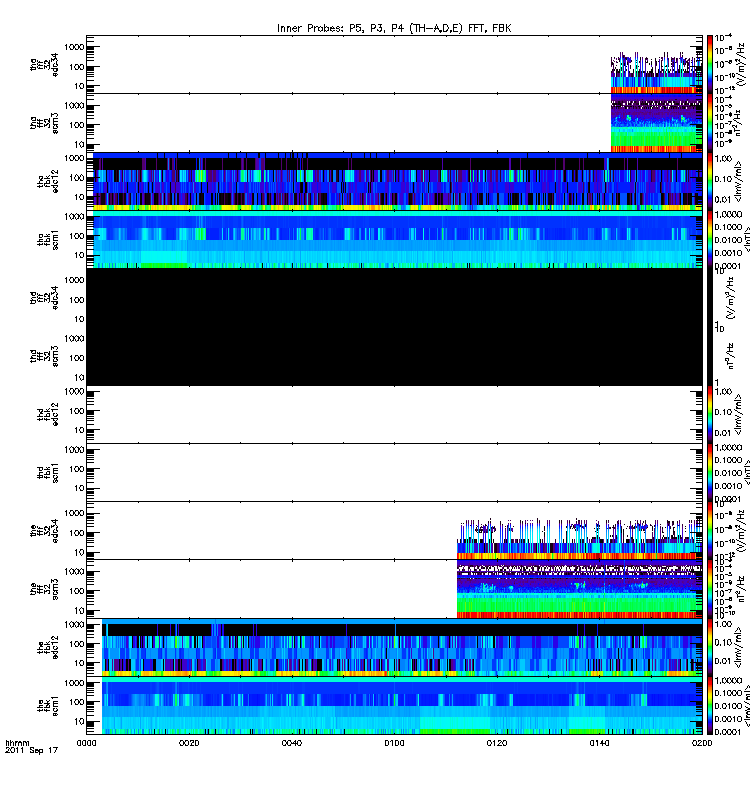750x800 pixels.
Task: Select the 0040 time tick label
Action: (x=291, y=743)
